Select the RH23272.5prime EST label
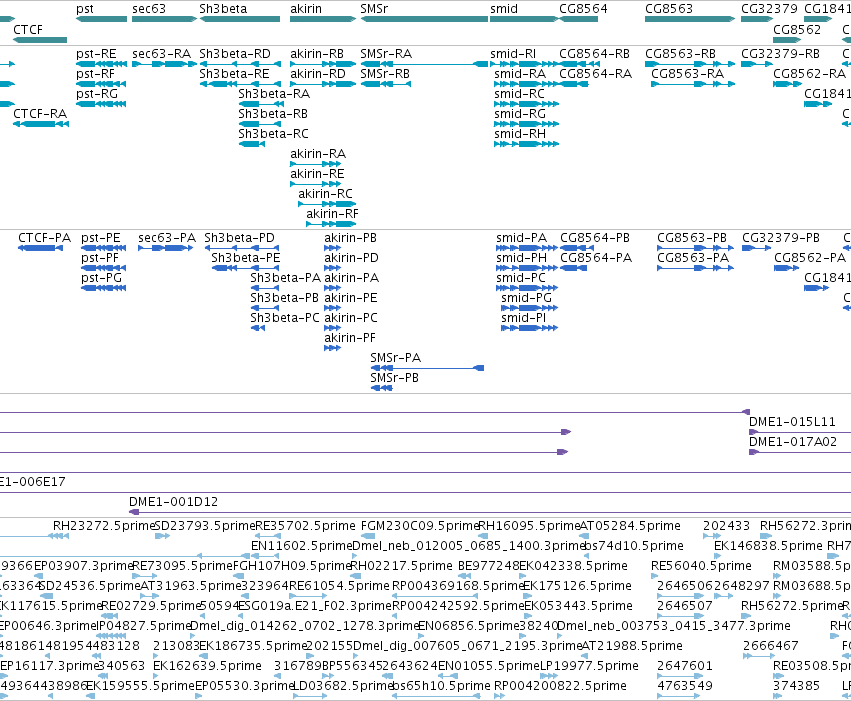The height and width of the screenshot is (701, 851). [x=104, y=526]
